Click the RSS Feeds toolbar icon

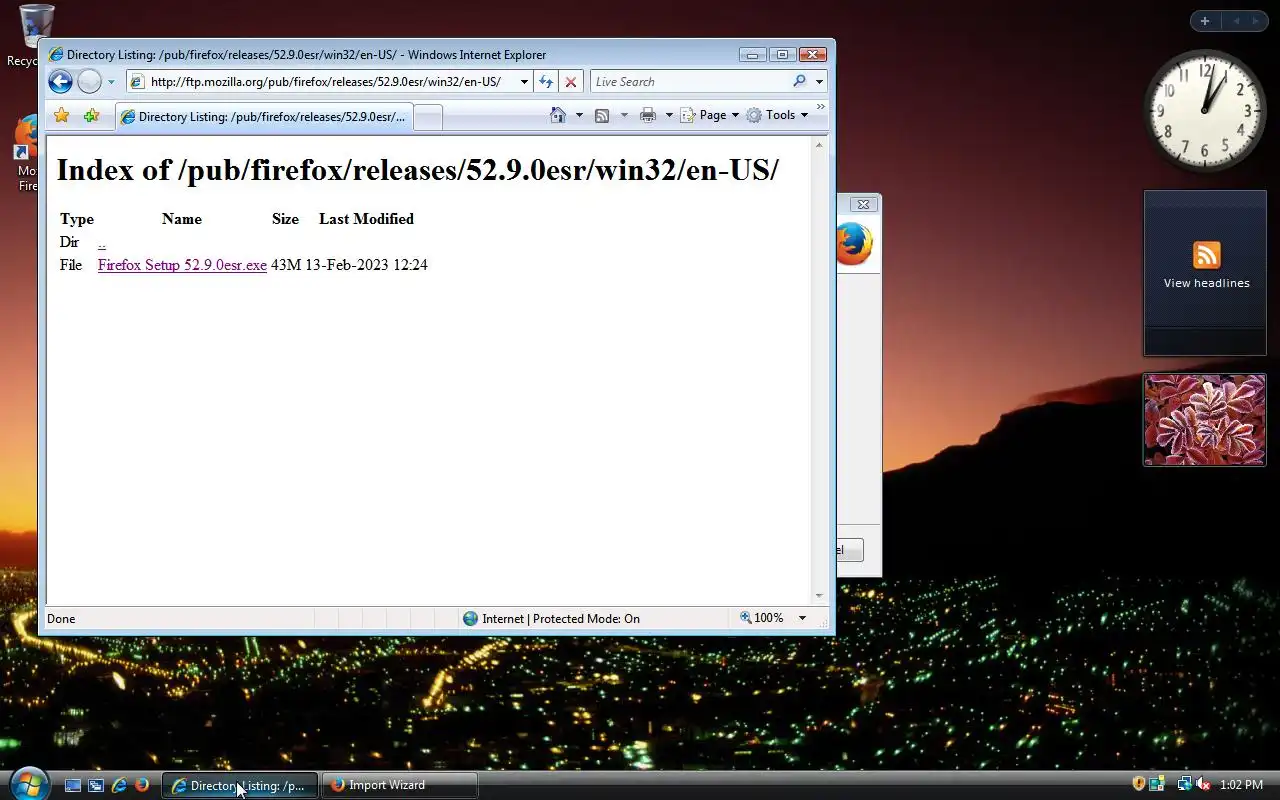[602, 115]
